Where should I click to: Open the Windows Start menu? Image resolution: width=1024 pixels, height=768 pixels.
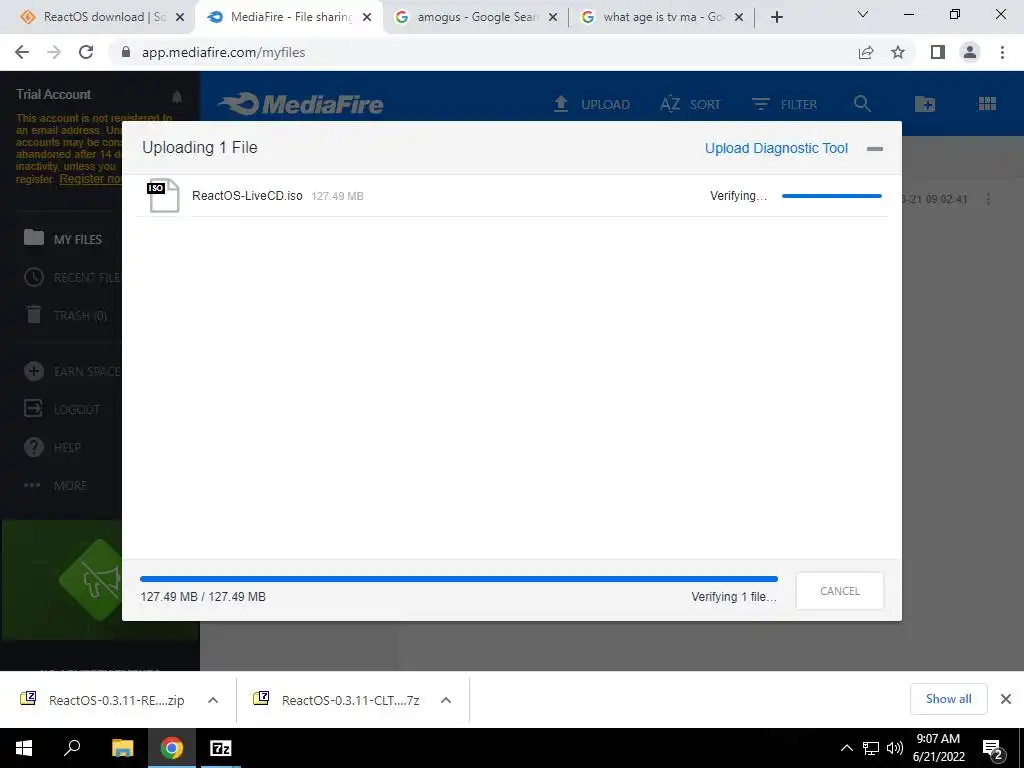point(24,748)
